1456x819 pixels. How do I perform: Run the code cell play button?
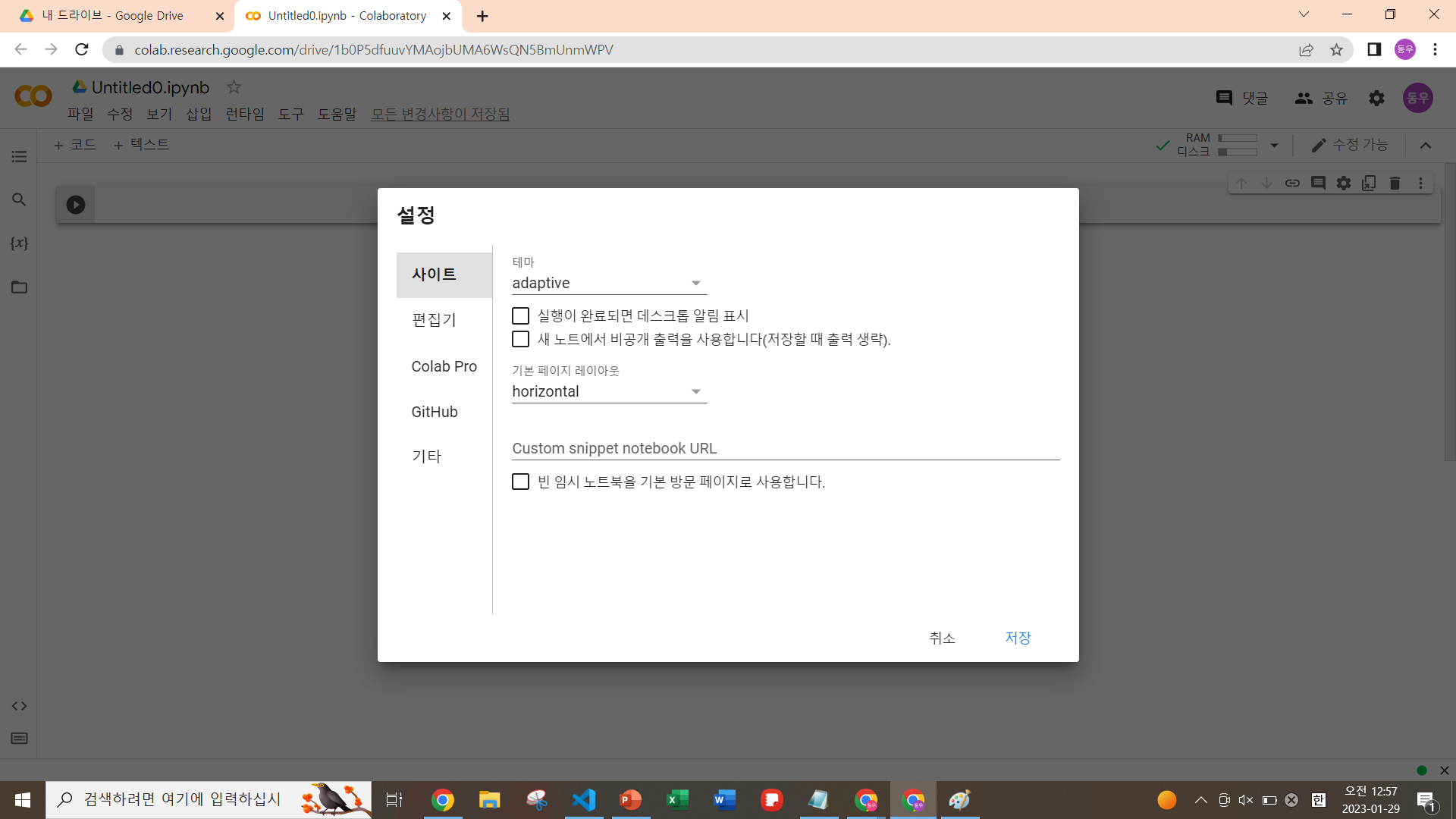pos(76,205)
